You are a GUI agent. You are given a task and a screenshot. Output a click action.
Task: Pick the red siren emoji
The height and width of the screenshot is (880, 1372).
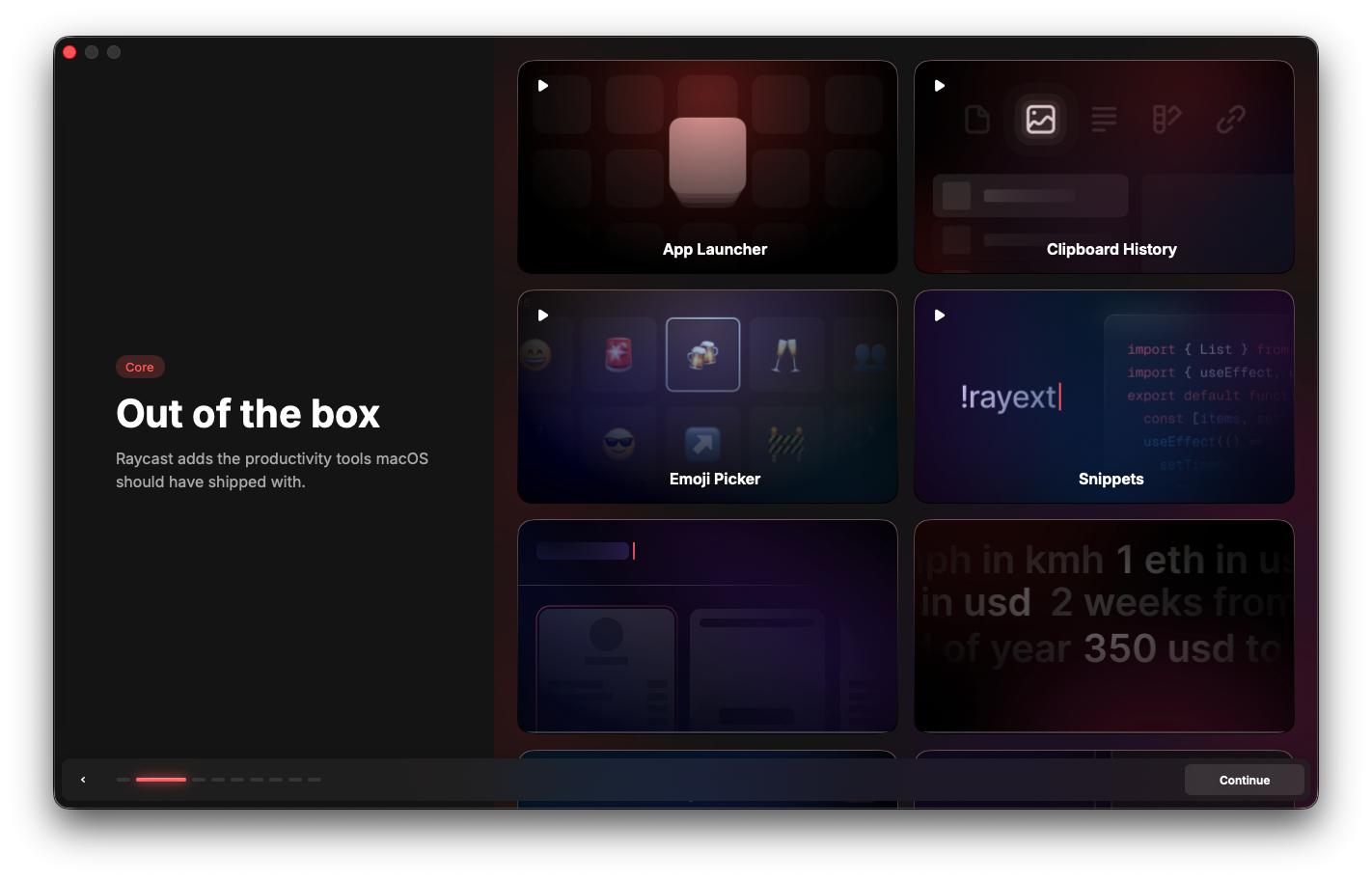[x=618, y=354]
